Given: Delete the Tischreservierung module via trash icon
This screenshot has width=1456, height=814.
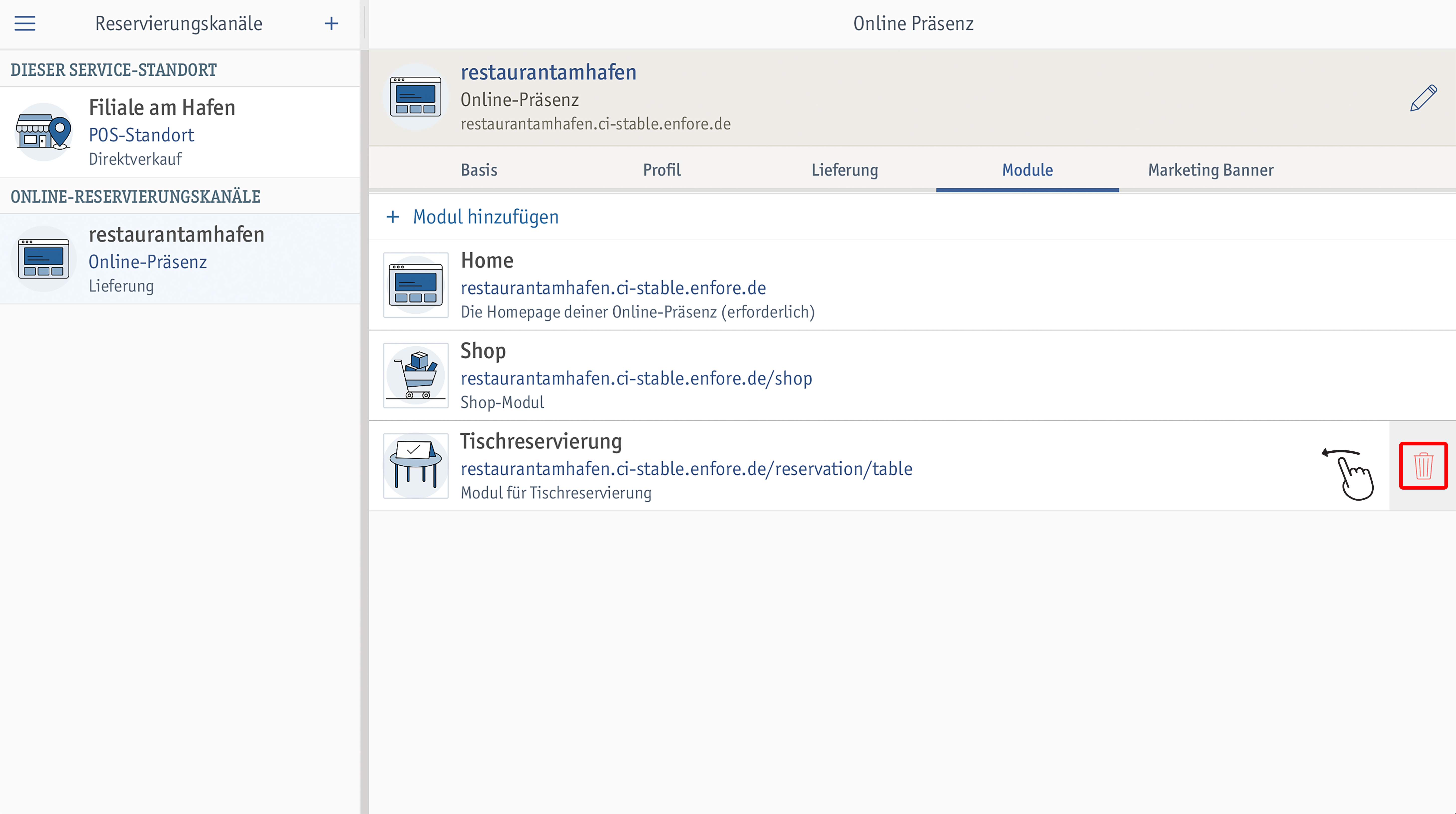Looking at the screenshot, I should (1423, 466).
